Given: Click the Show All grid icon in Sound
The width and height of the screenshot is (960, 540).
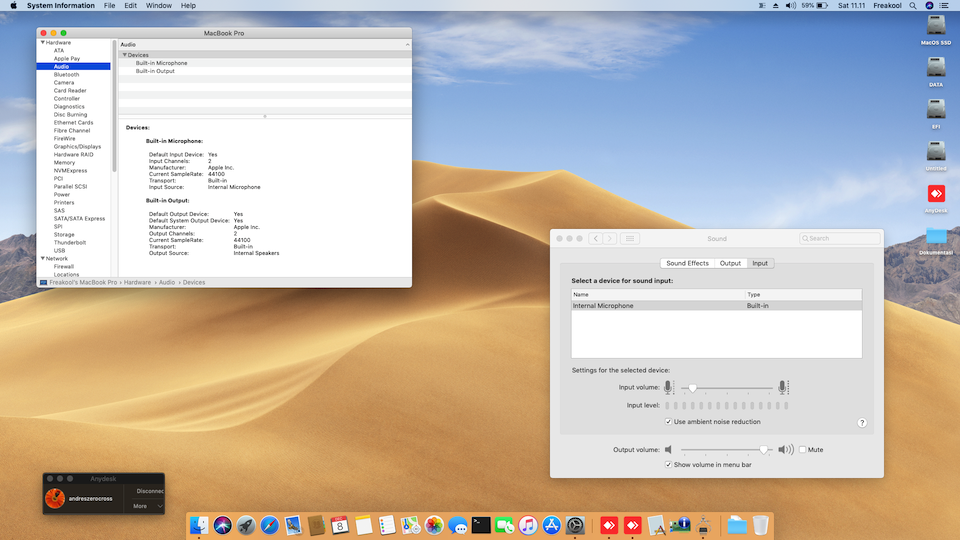Looking at the screenshot, I should pyautogui.click(x=630, y=239).
